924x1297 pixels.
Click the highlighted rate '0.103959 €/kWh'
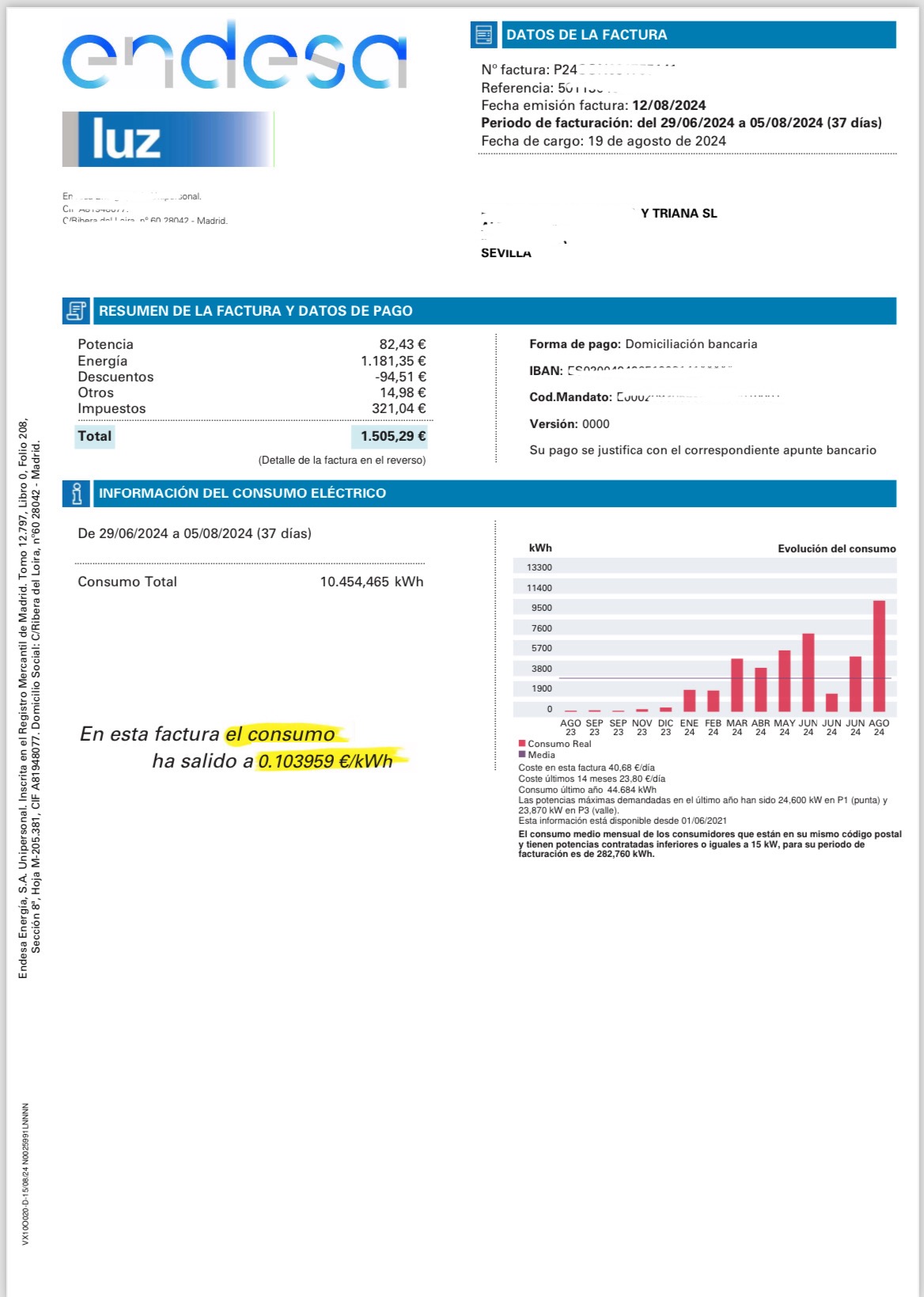326,761
